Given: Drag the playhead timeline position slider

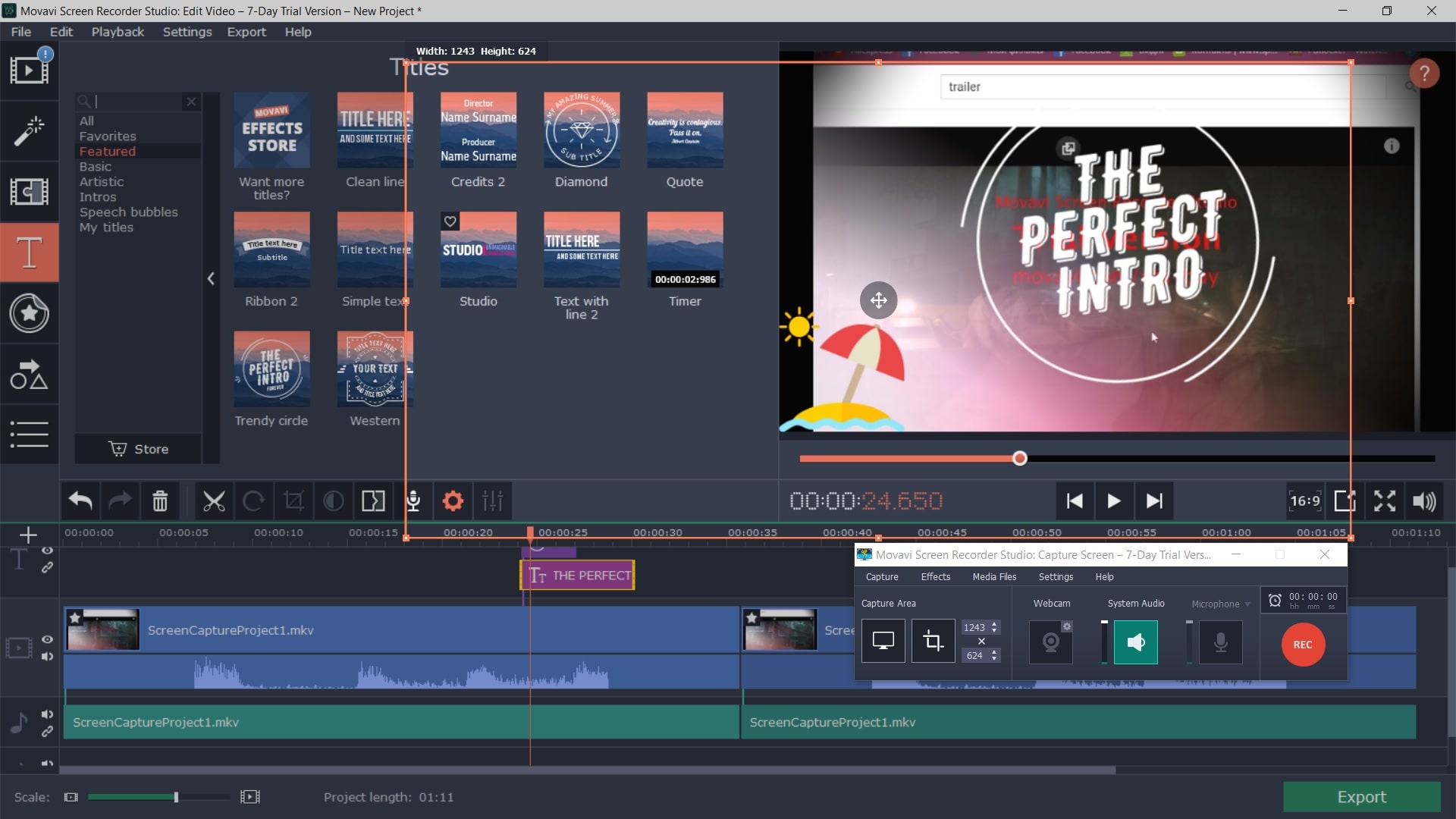Looking at the screenshot, I should click(x=1019, y=458).
